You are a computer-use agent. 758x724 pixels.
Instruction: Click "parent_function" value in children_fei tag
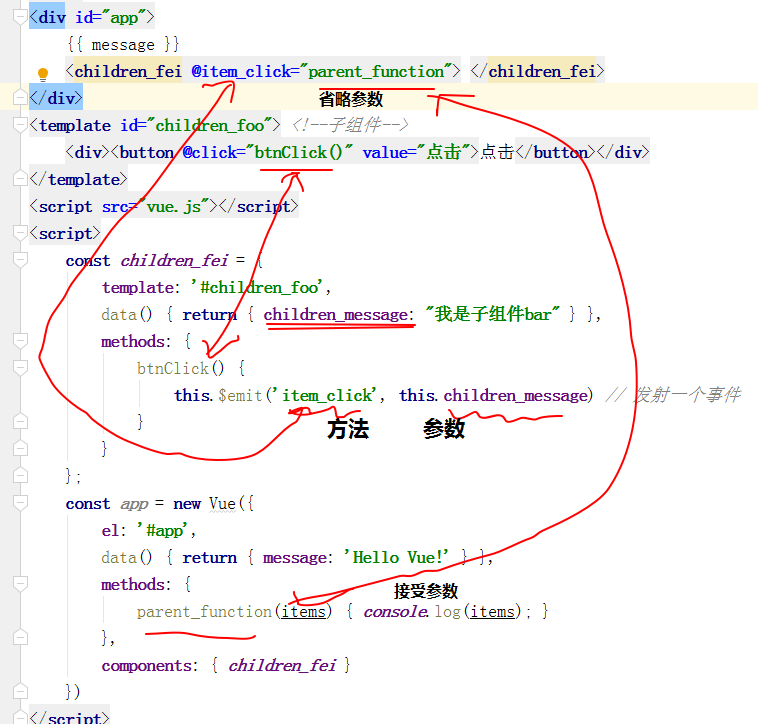click(376, 72)
